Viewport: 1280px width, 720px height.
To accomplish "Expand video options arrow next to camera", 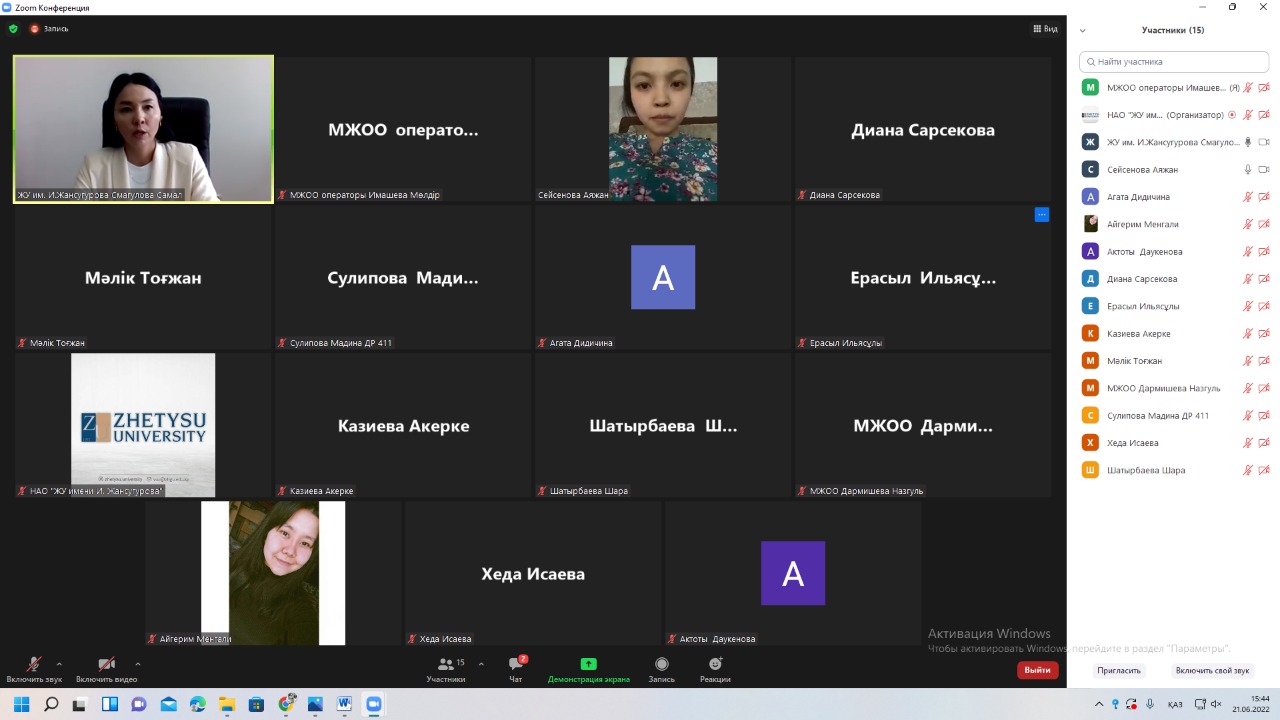I will coord(137,664).
